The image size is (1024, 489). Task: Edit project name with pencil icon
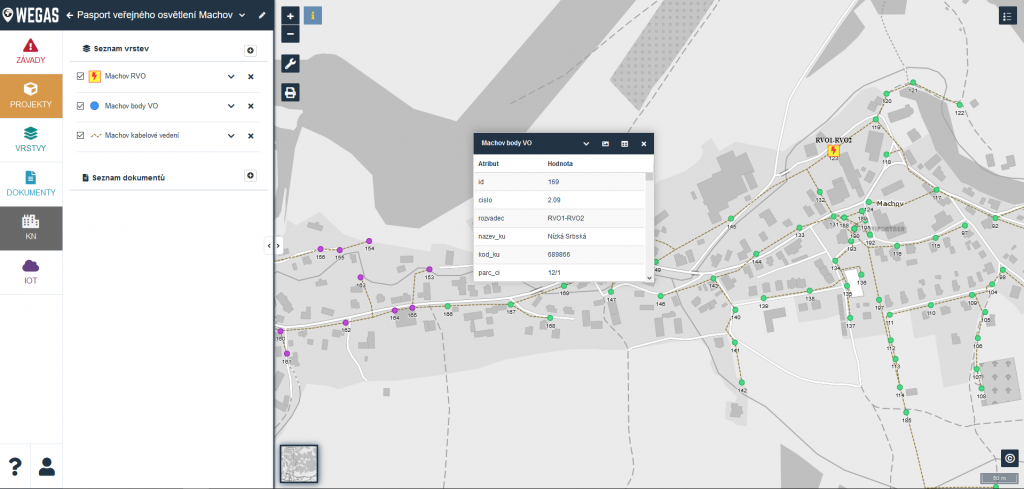click(x=262, y=16)
